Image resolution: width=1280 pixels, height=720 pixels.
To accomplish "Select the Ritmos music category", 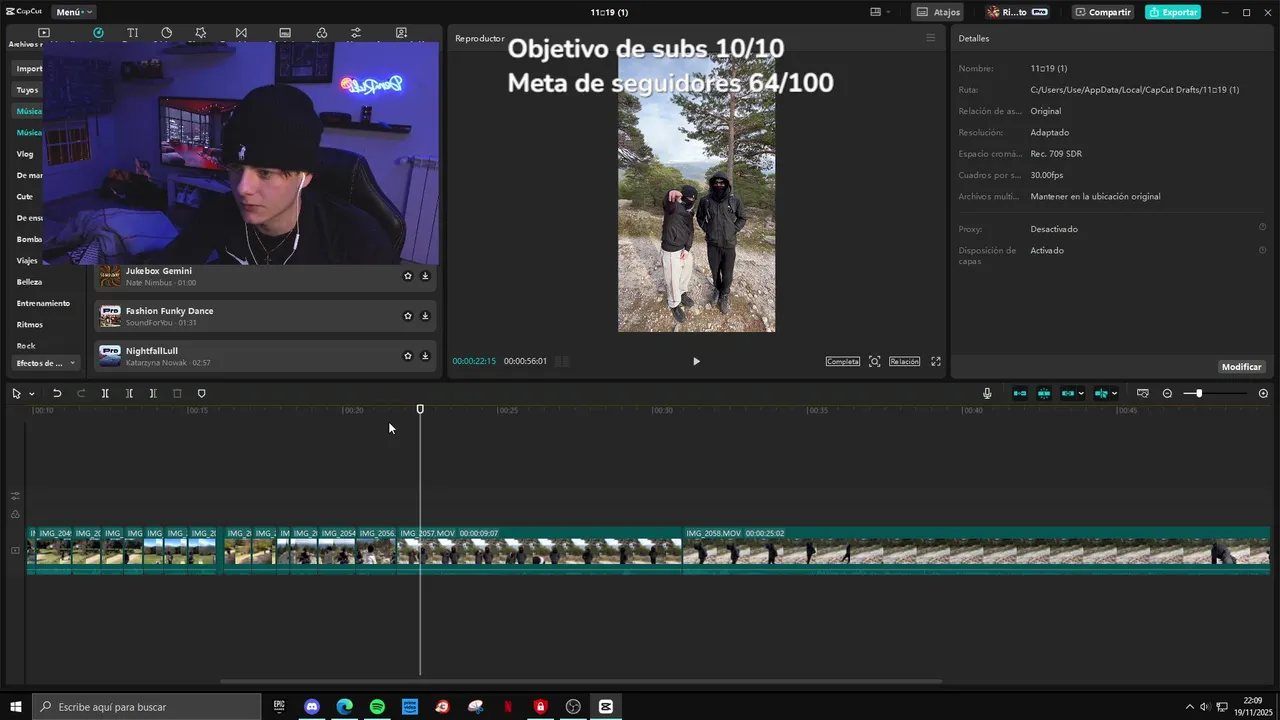I will click(x=29, y=325).
